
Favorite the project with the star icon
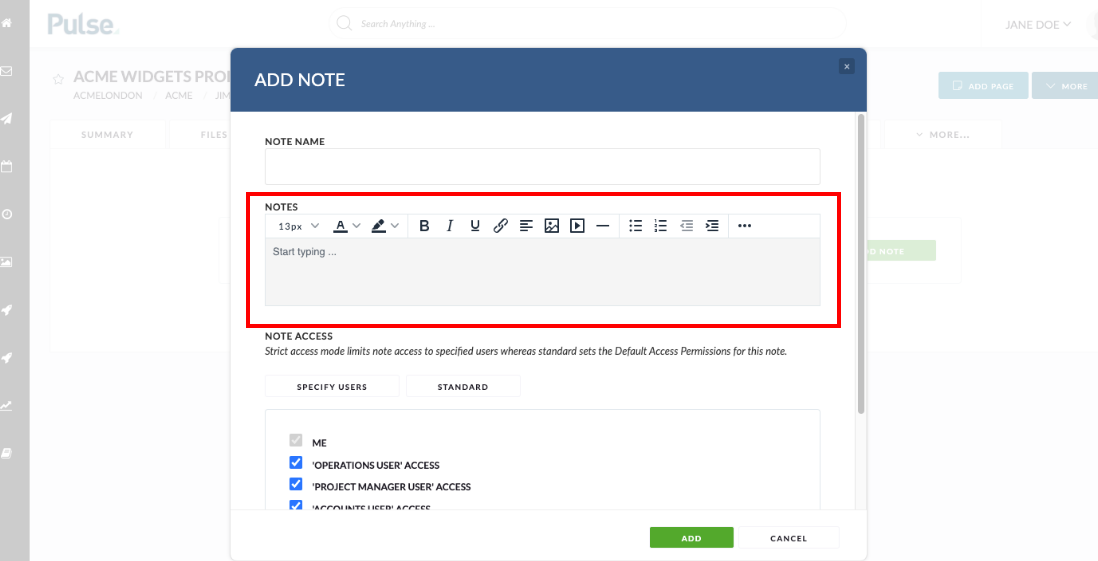[58, 79]
